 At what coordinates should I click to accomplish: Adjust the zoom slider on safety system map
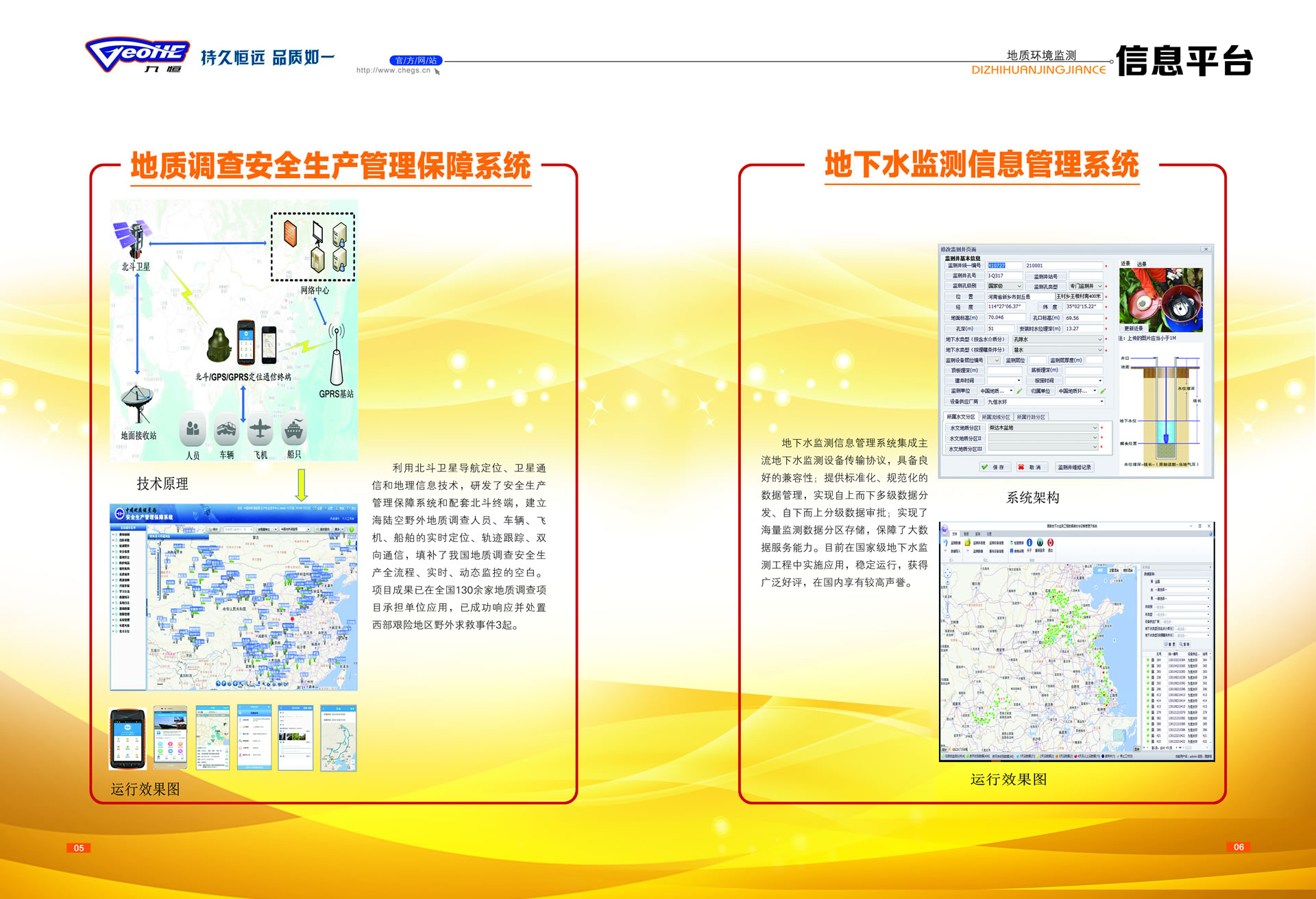pyautogui.click(x=158, y=574)
